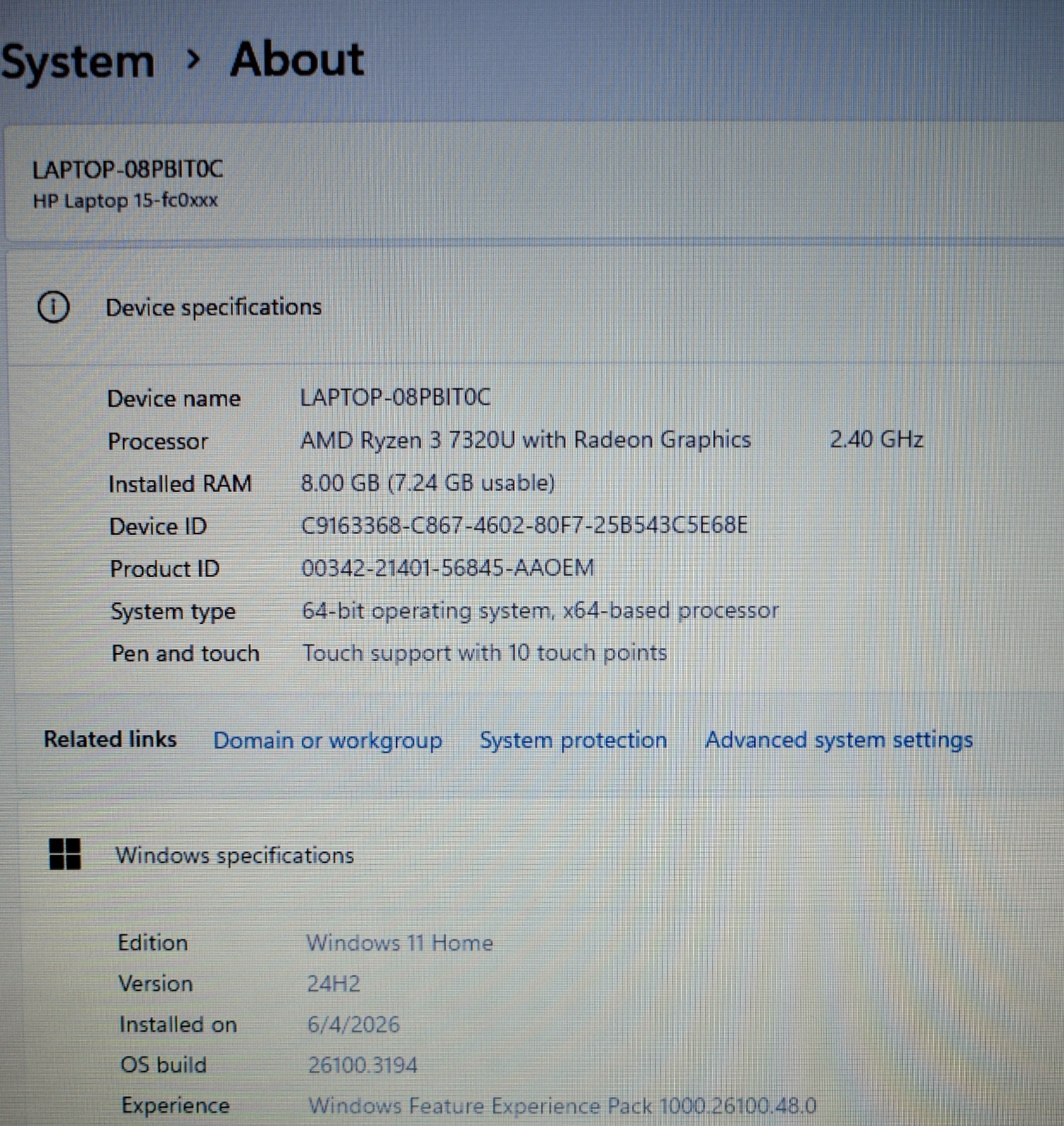This screenshot has width=1064, height=1126.
Task: Click the Experience label
Action: [x=175, y=1105]
